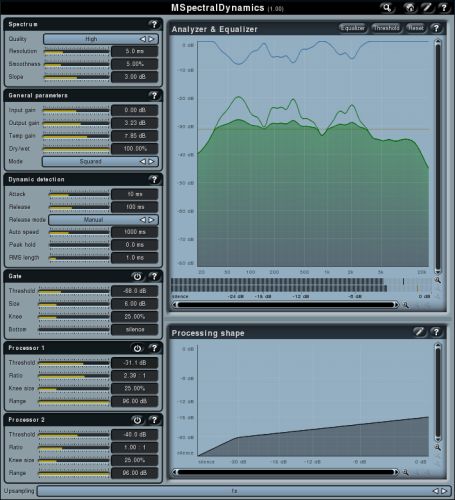Image resolution: width=455 pixels, height=500 pixels.
Task: Adjust the Processor 1 Ratio slider
Action: tap(74, 376)
